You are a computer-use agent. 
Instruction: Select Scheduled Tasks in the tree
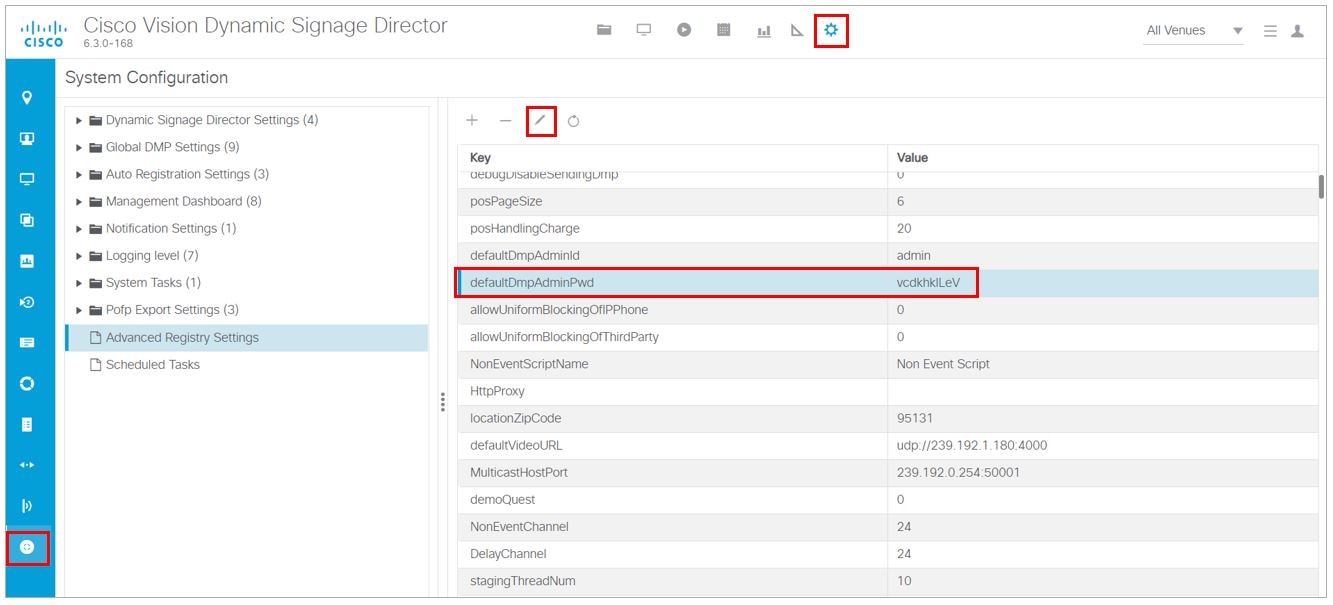pos(152,365)
